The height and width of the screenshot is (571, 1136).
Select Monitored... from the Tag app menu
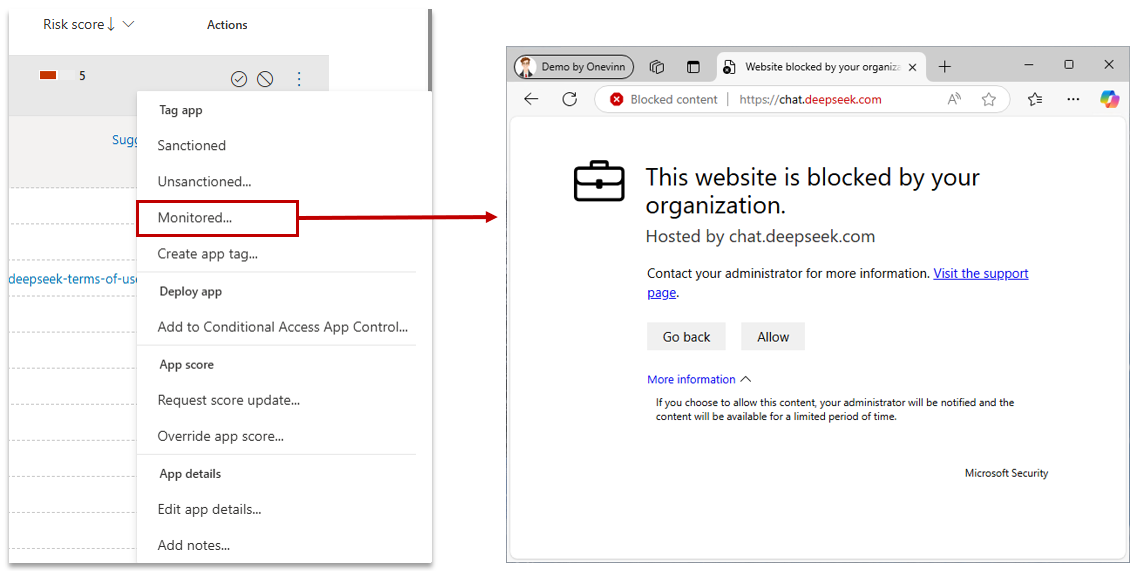tap(195, 218)
